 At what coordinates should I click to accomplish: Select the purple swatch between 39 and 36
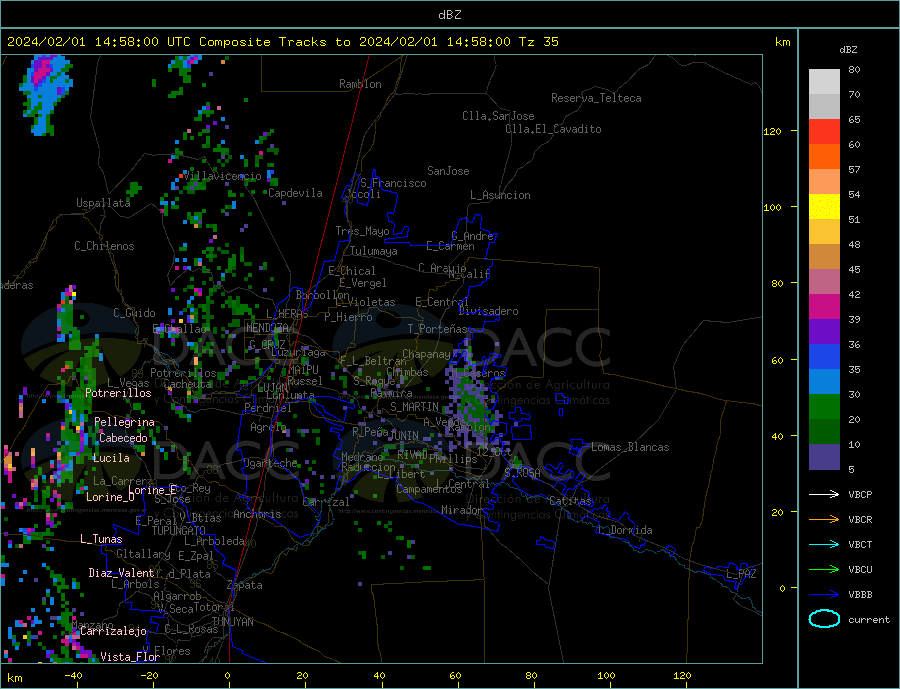824,332
